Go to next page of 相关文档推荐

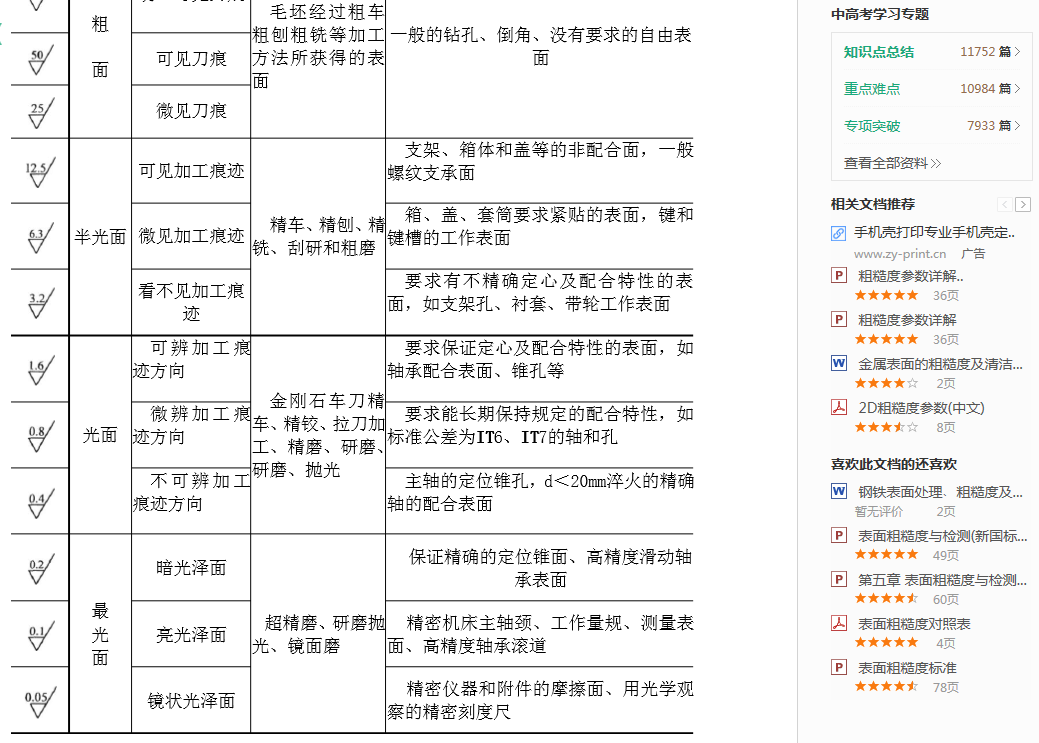(1022, 205)
